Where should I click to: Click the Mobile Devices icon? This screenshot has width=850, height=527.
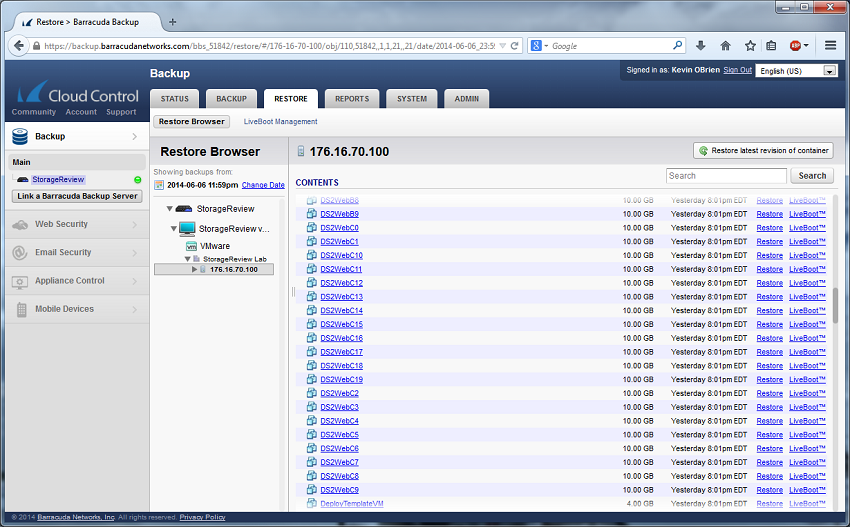(x=22, y=310)
